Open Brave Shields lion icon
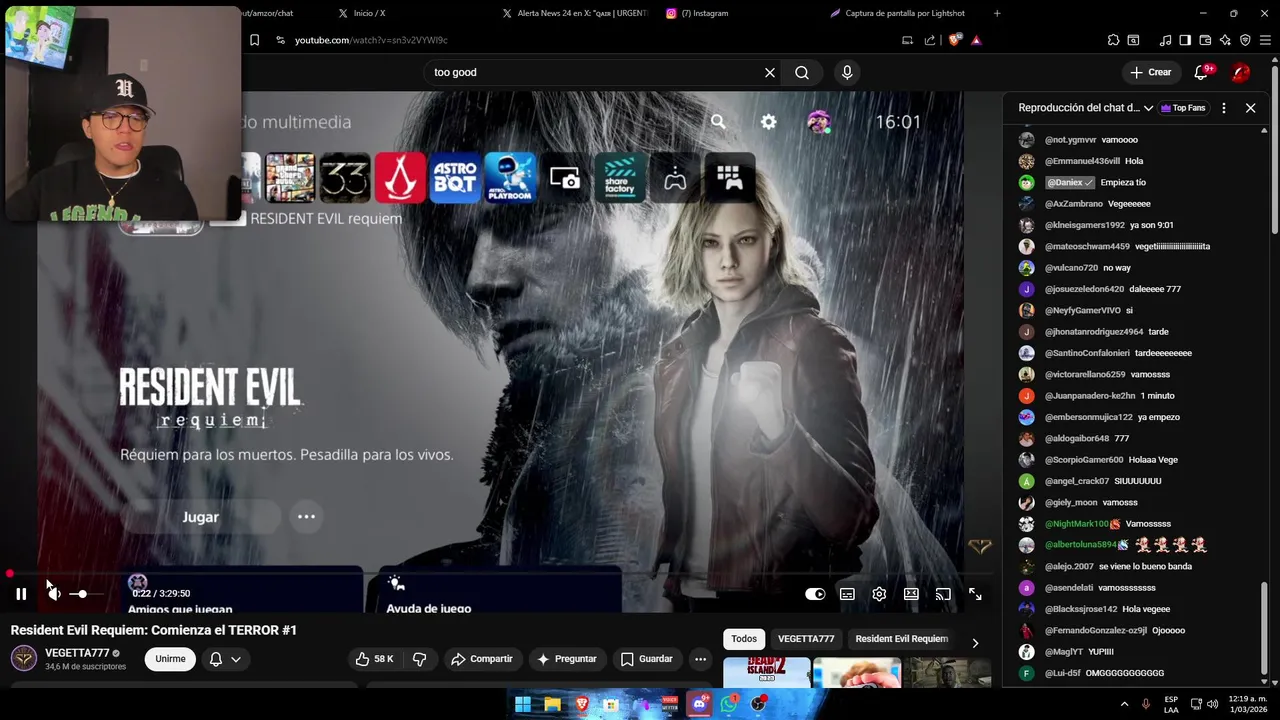The width and height of the screenshot is (1280, 720). pos(954,40)
